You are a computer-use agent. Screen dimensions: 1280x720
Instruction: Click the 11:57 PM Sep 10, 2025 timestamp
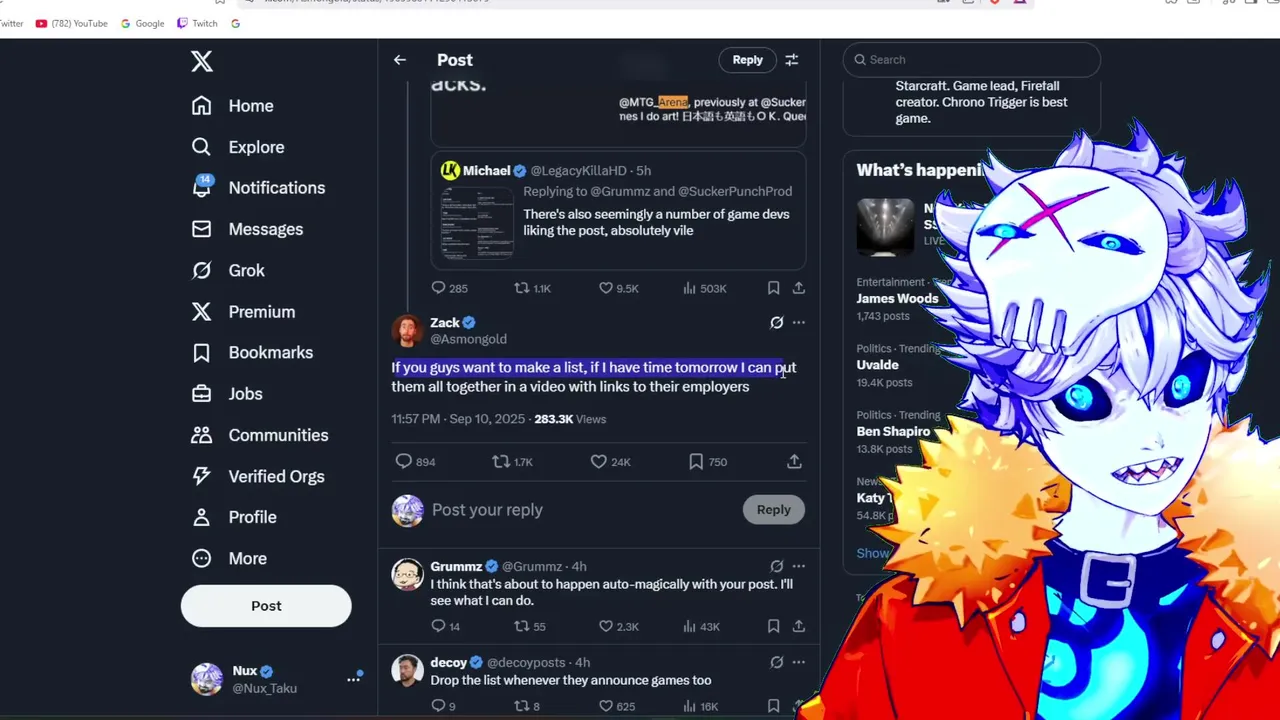click(x=458, y=419)
